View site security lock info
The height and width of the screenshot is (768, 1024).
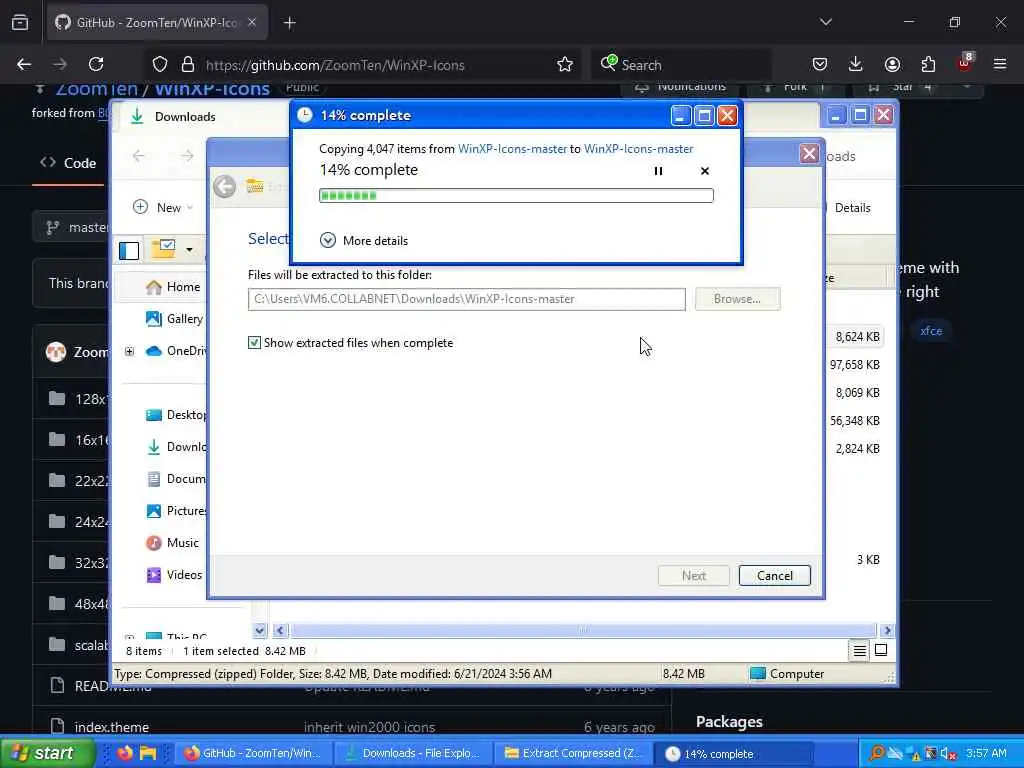pos(188,64)
